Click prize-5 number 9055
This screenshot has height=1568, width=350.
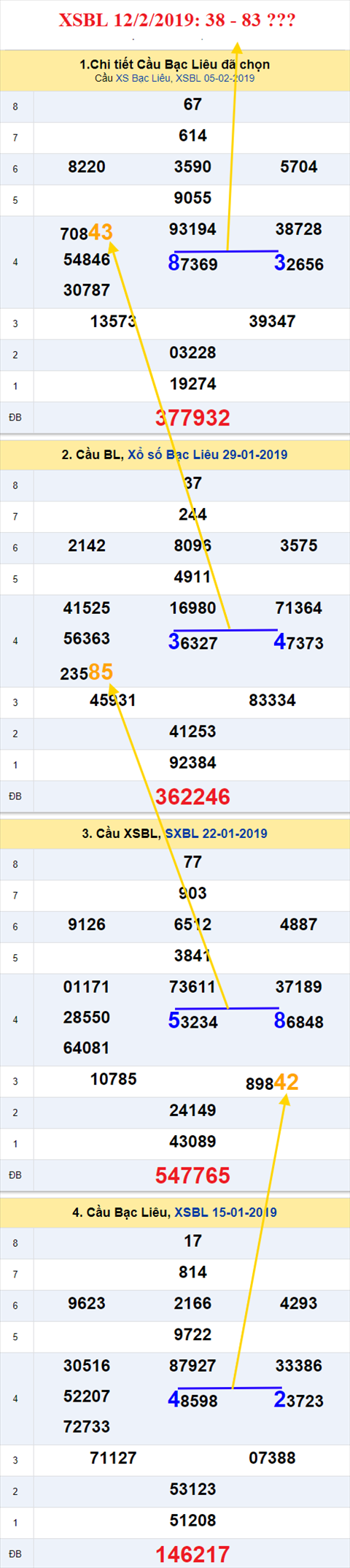[x=192, y=199]
